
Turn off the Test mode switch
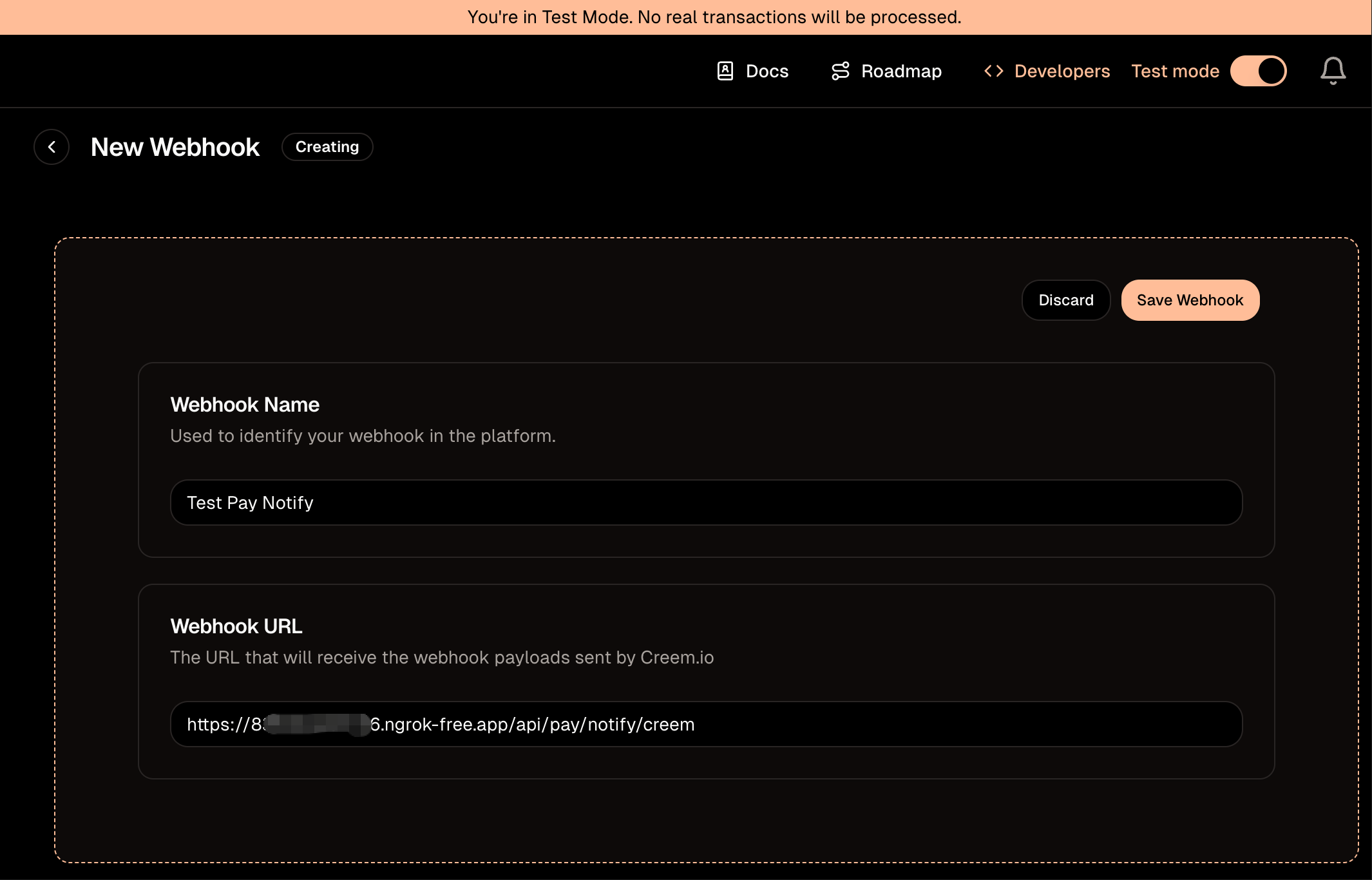pos(1258,71)
